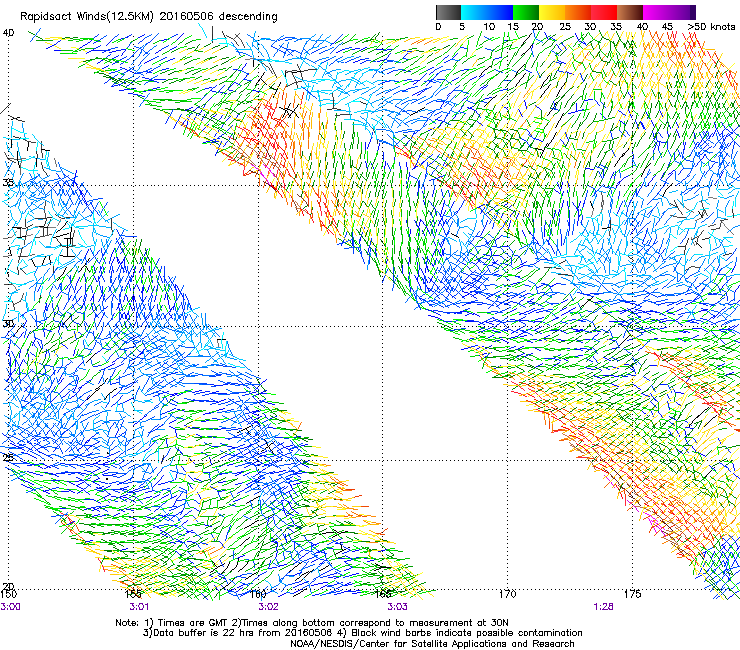Click the green 15-20 knots legend segment

click(x=526, y=12)
